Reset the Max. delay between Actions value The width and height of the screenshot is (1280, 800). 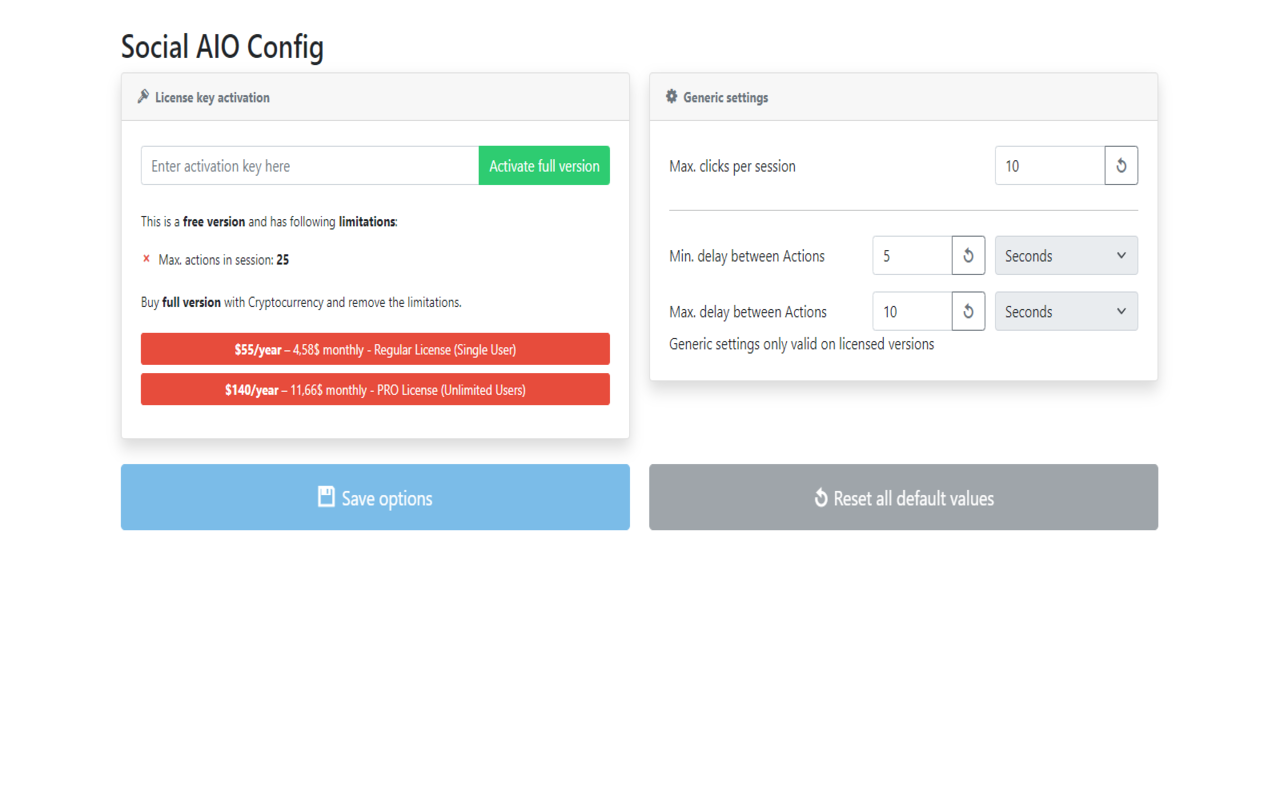pyautogui.click(x=968, y=312)
